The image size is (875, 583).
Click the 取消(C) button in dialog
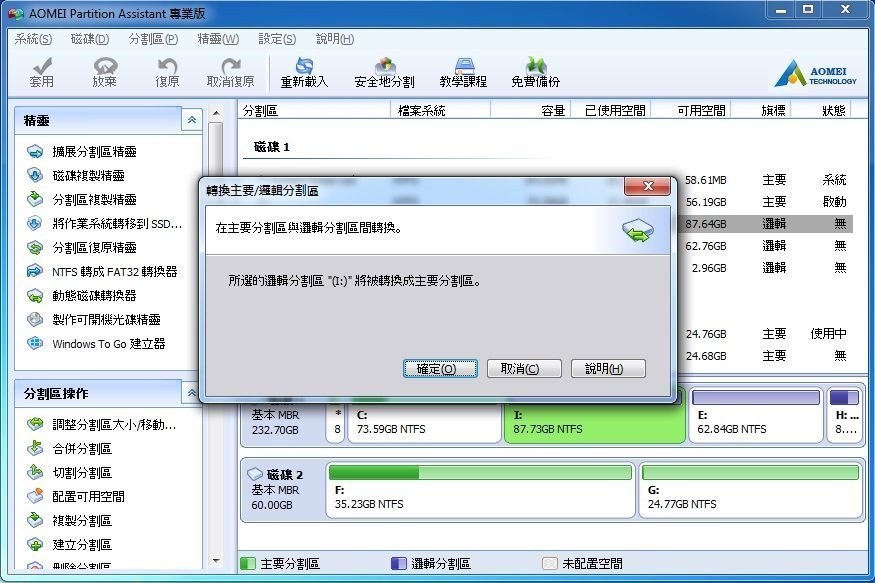click(x=523, y=369)
